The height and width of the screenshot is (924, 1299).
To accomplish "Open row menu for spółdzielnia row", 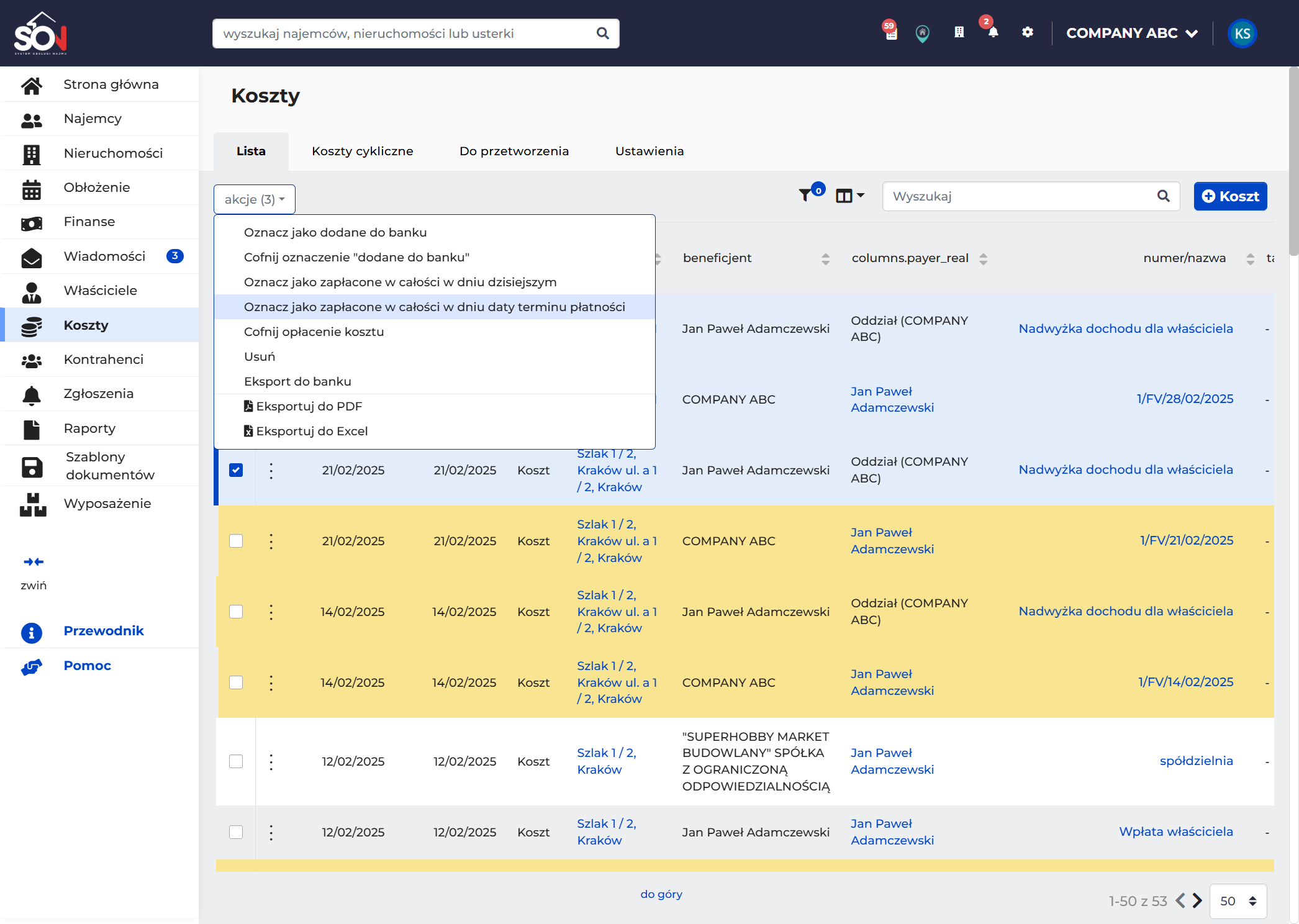I will pos(271,761).
